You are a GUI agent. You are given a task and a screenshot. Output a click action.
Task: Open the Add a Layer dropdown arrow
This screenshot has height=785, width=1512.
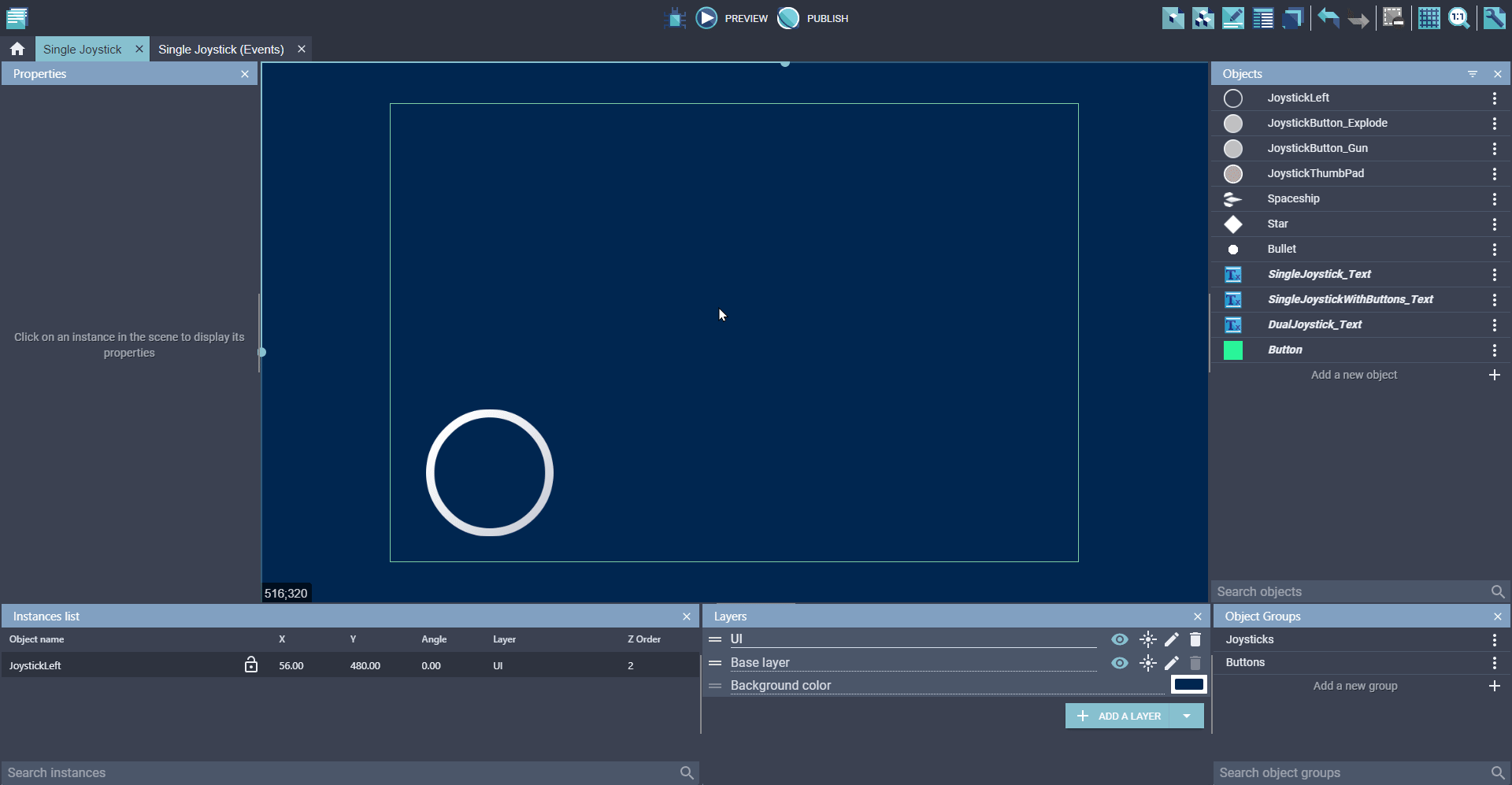tap(1187, 716)
